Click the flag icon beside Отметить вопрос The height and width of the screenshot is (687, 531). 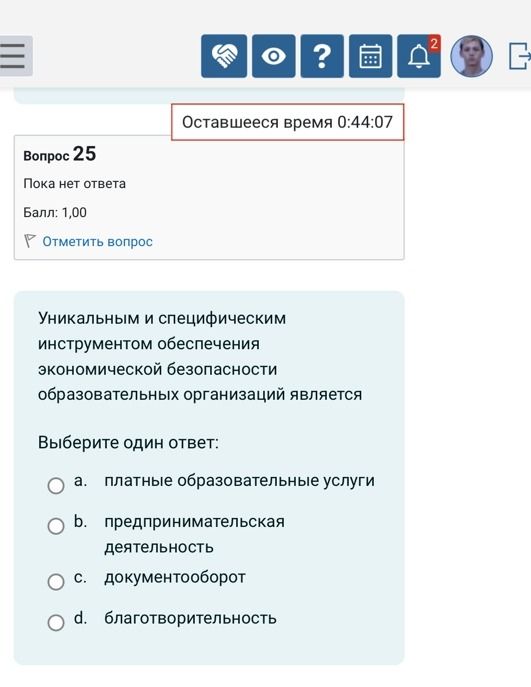(x=29, y=241)
